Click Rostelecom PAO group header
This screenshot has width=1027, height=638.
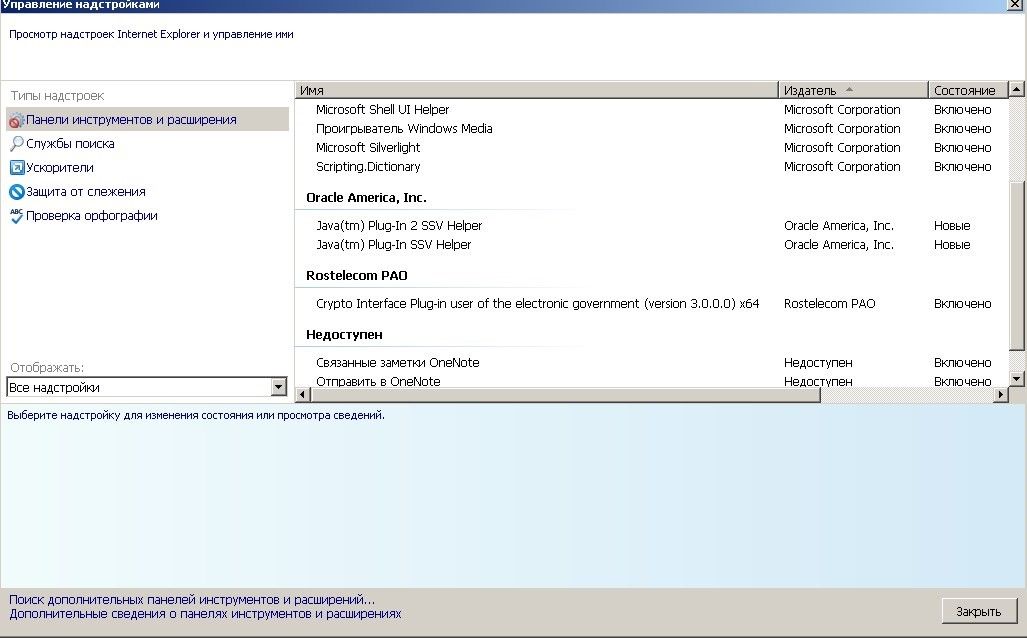point(357,275)
